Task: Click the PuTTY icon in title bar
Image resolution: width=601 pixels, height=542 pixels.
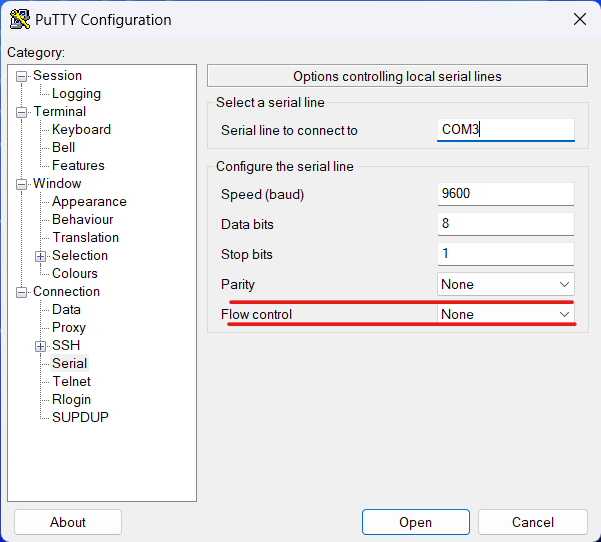Action: pyautogui.click(x=19, y=19)
